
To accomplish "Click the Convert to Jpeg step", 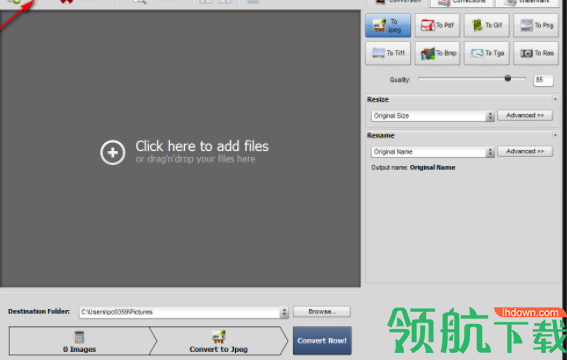I will point(218,341).
